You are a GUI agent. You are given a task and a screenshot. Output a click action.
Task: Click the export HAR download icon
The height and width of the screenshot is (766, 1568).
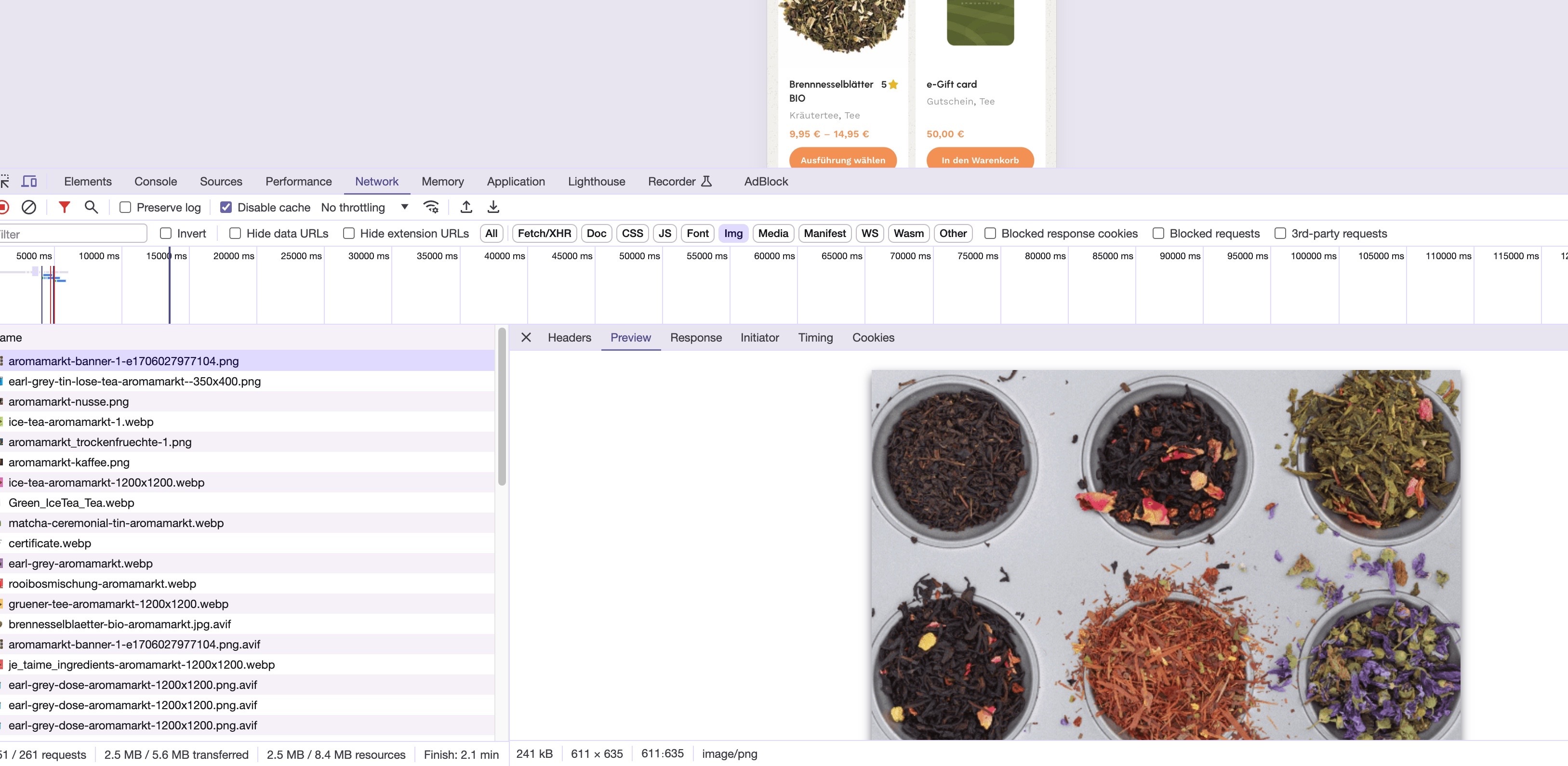click(x=493, y=208)
